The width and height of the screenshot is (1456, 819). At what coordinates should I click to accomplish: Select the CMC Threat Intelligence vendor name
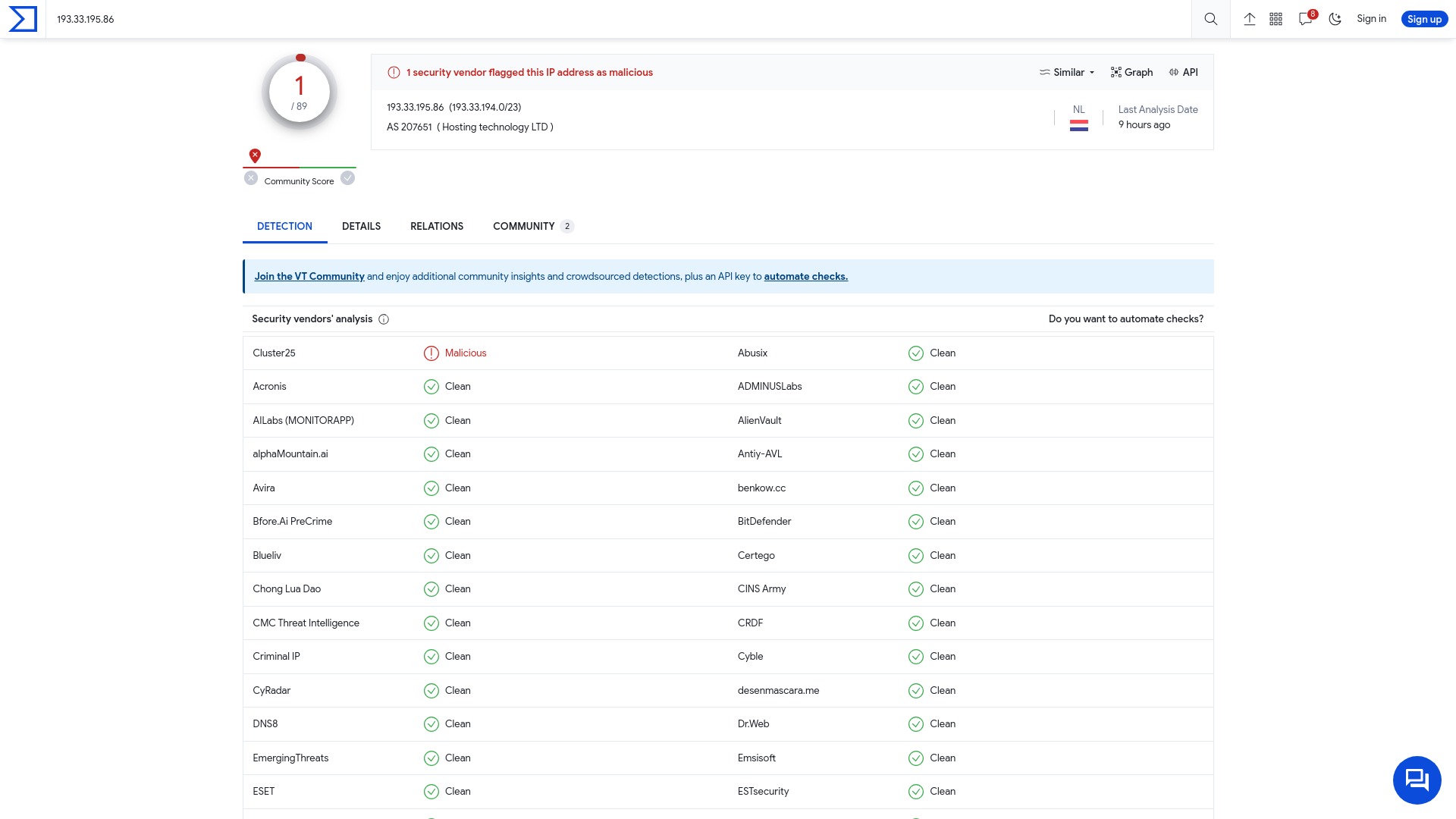pyautogui.click(x=306, y=623)
